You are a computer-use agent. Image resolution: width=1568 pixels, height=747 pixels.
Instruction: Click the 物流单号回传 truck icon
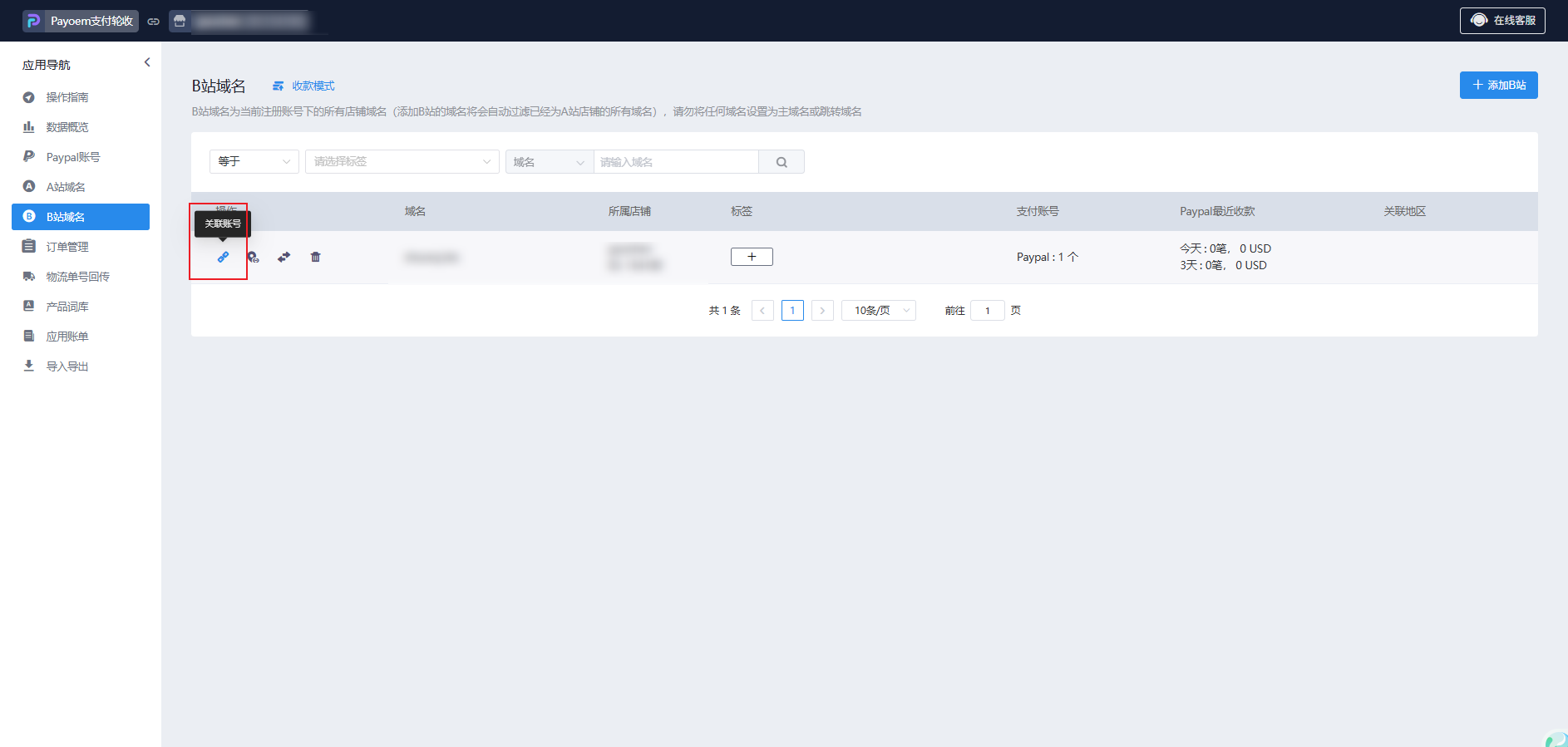pyautogui.click(x=29, y=276)
